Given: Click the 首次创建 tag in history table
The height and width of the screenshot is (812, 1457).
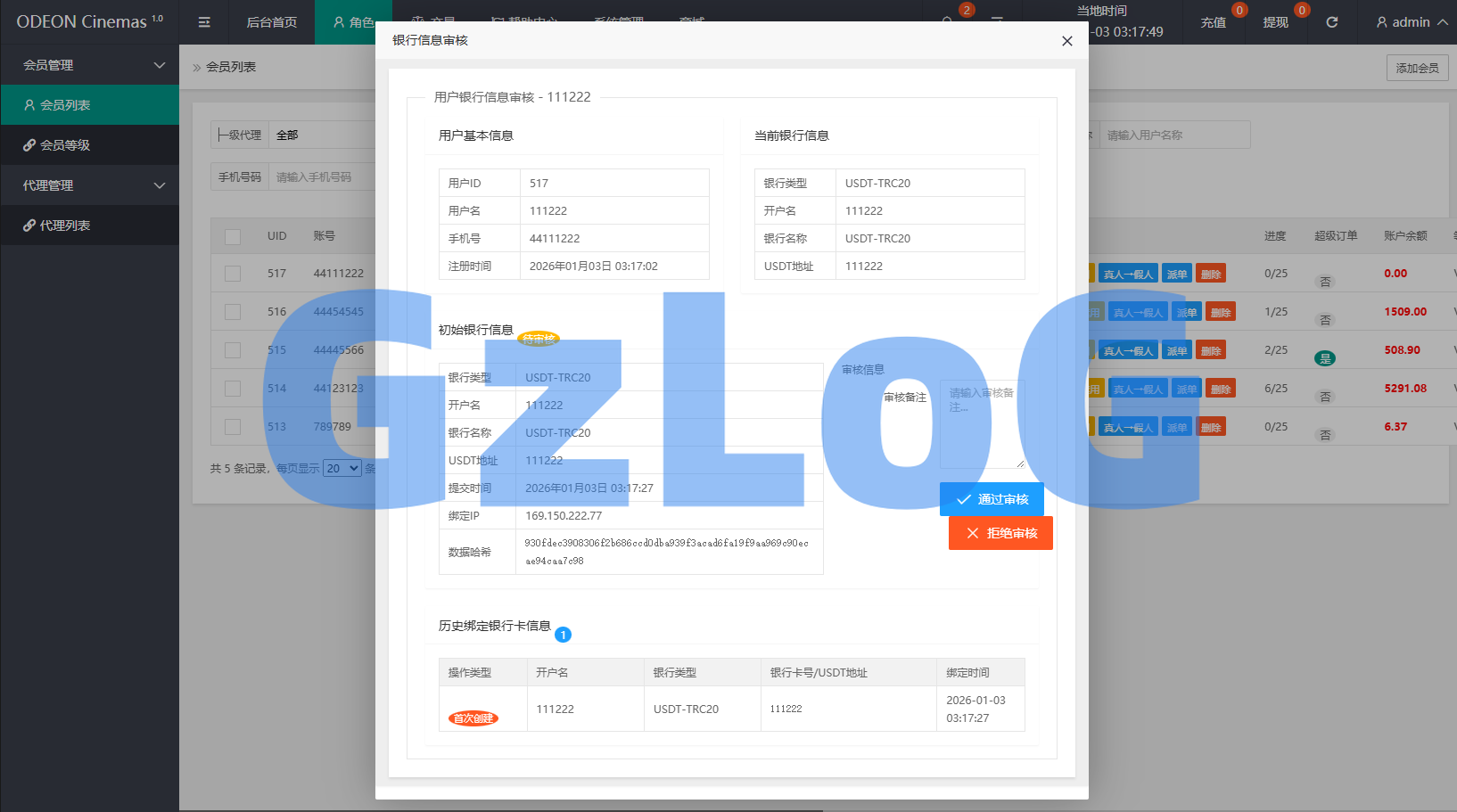Looking at the screenshot, I should point(473,718).
